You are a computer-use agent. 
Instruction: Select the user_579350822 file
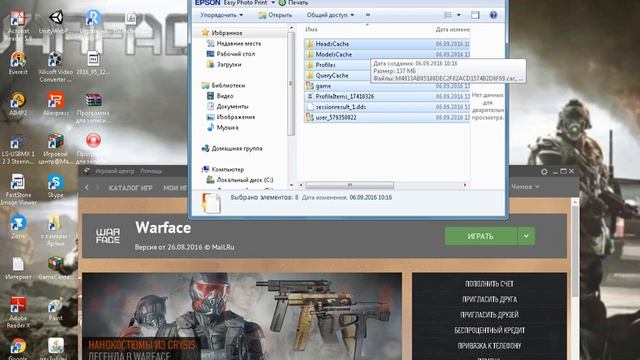tap(387, 118)
